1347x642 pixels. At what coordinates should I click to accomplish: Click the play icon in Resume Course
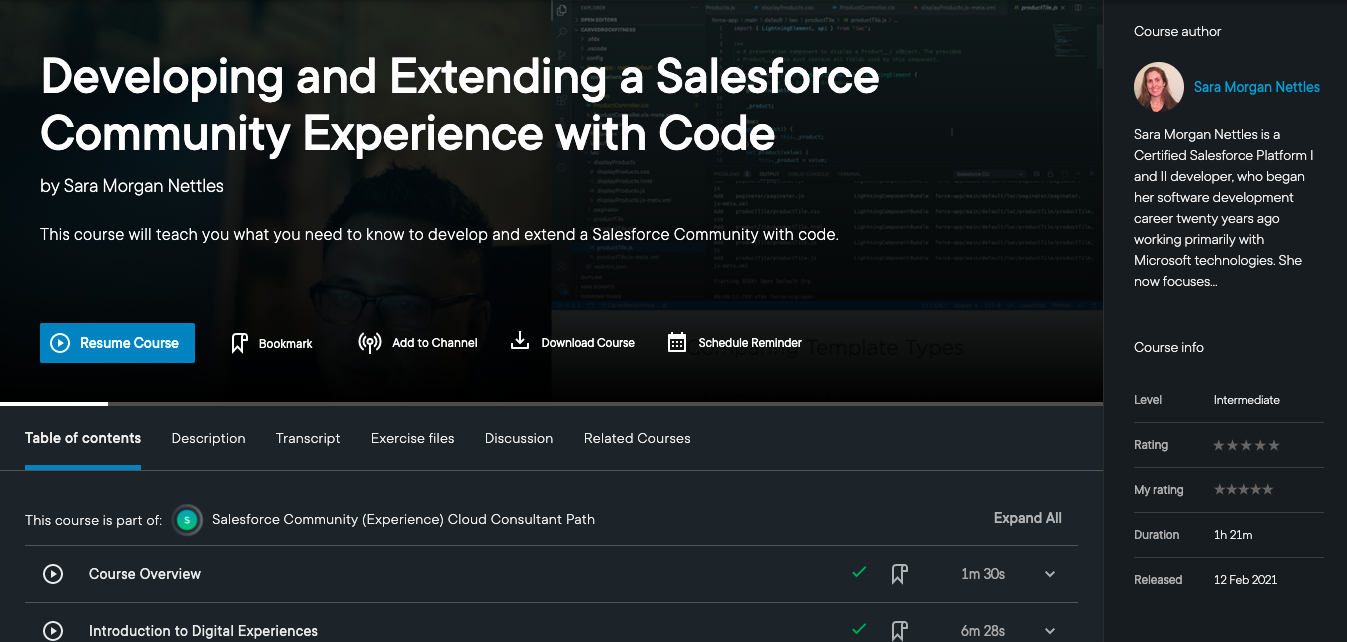60,343
